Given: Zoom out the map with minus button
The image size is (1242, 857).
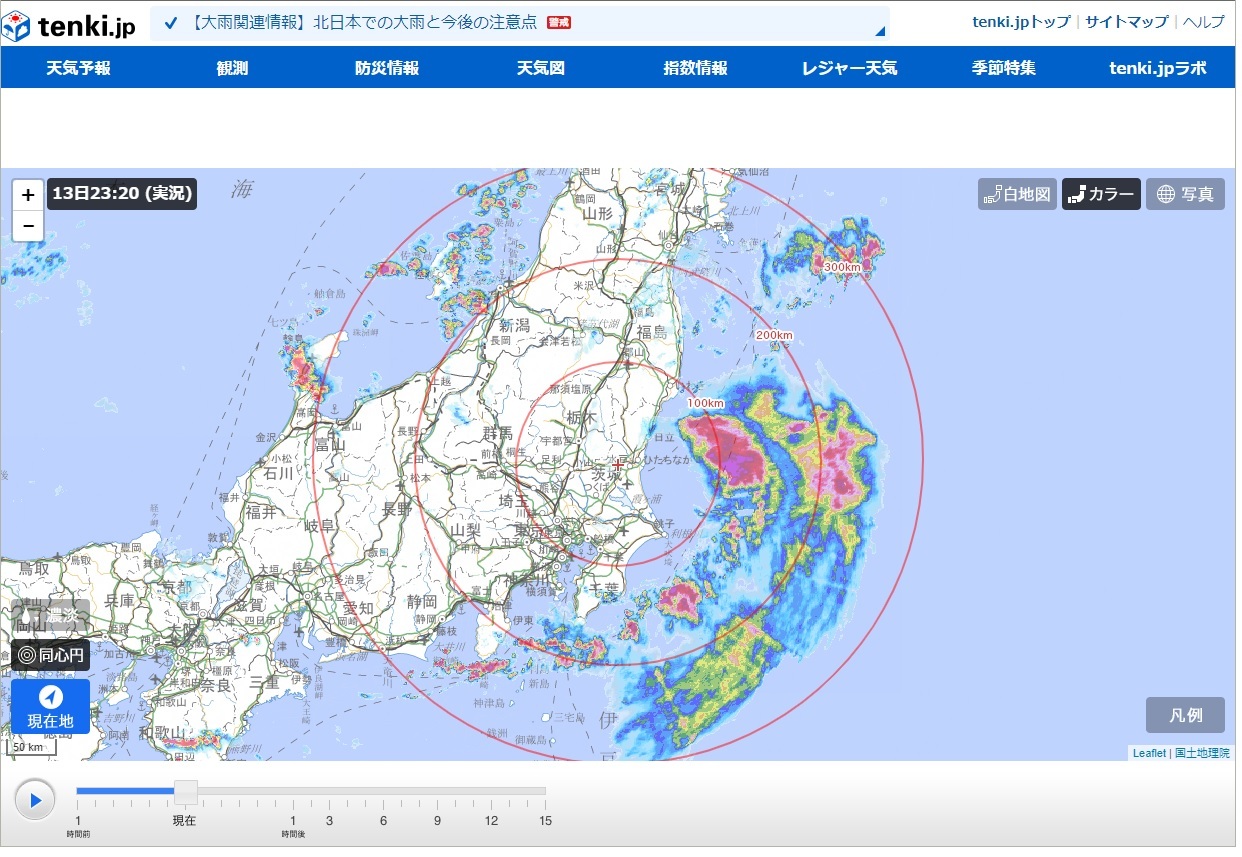Looking at the screenshot, I should click(x=28, y=226).
